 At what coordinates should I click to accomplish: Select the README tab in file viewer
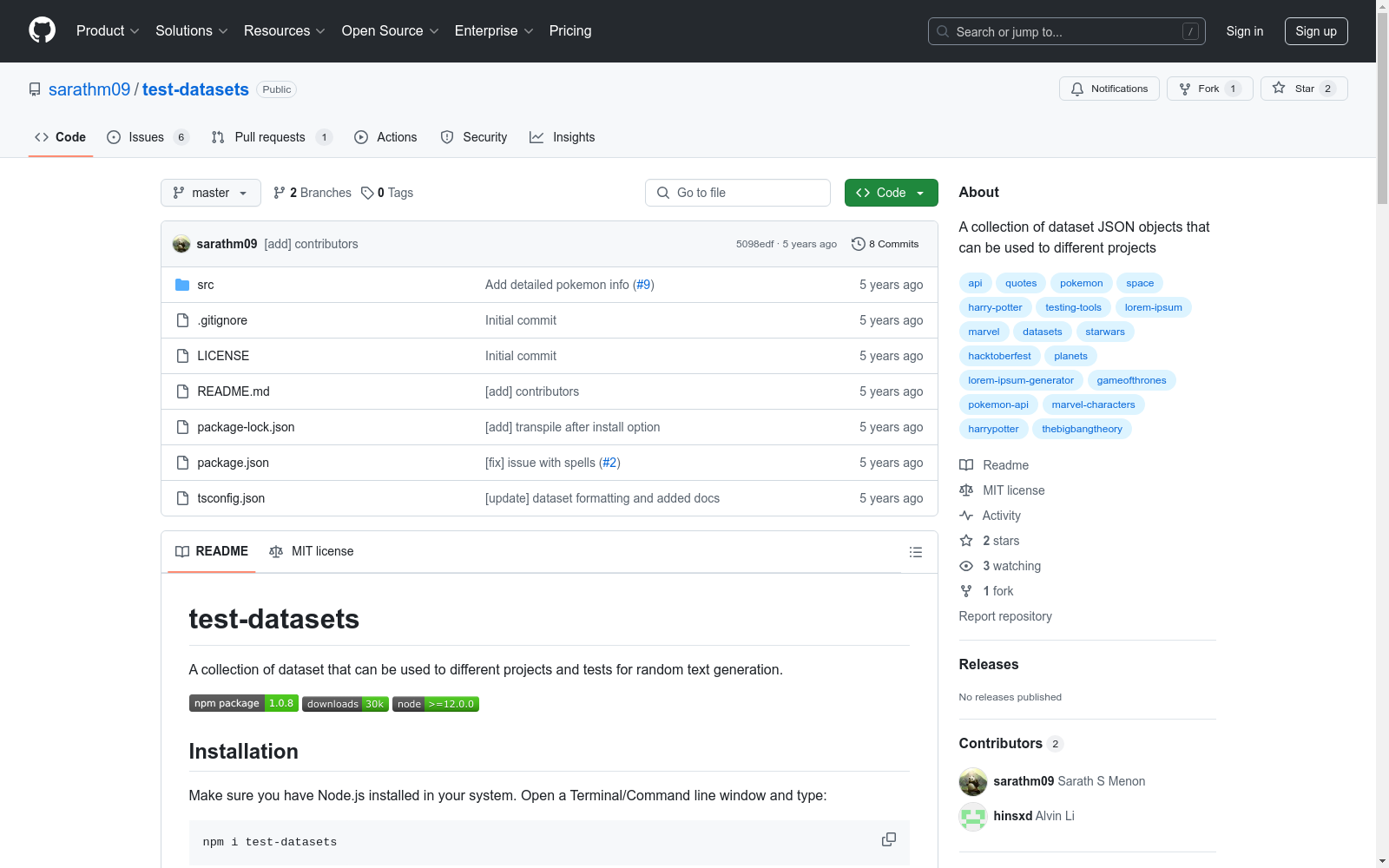coord(212,551)
